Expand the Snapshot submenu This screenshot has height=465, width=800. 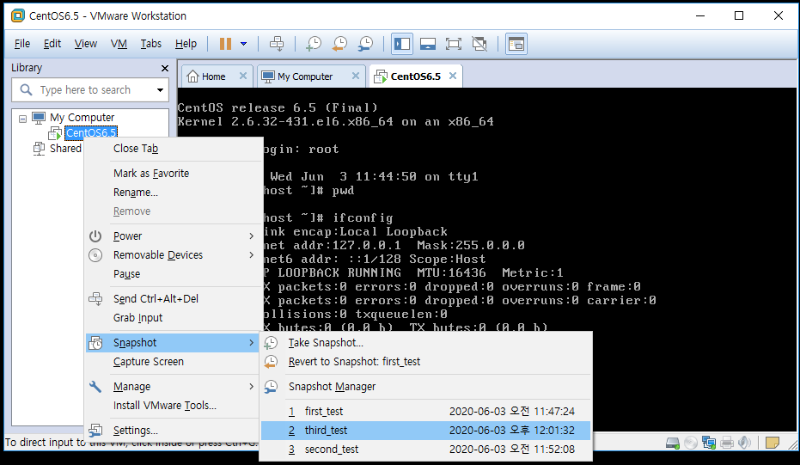coord(173,343)
